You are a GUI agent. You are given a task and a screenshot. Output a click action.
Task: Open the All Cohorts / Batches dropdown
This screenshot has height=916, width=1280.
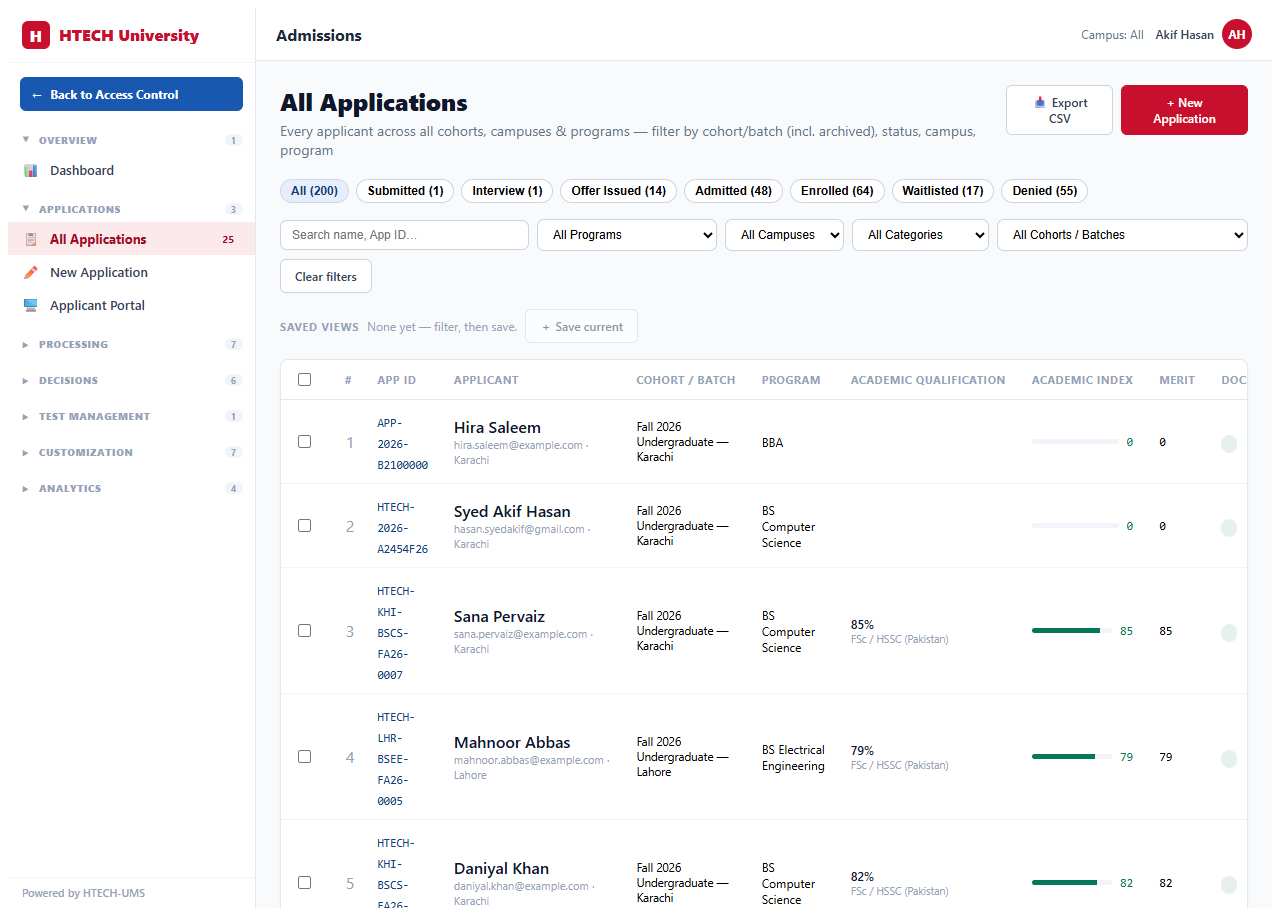point(1122,235)
